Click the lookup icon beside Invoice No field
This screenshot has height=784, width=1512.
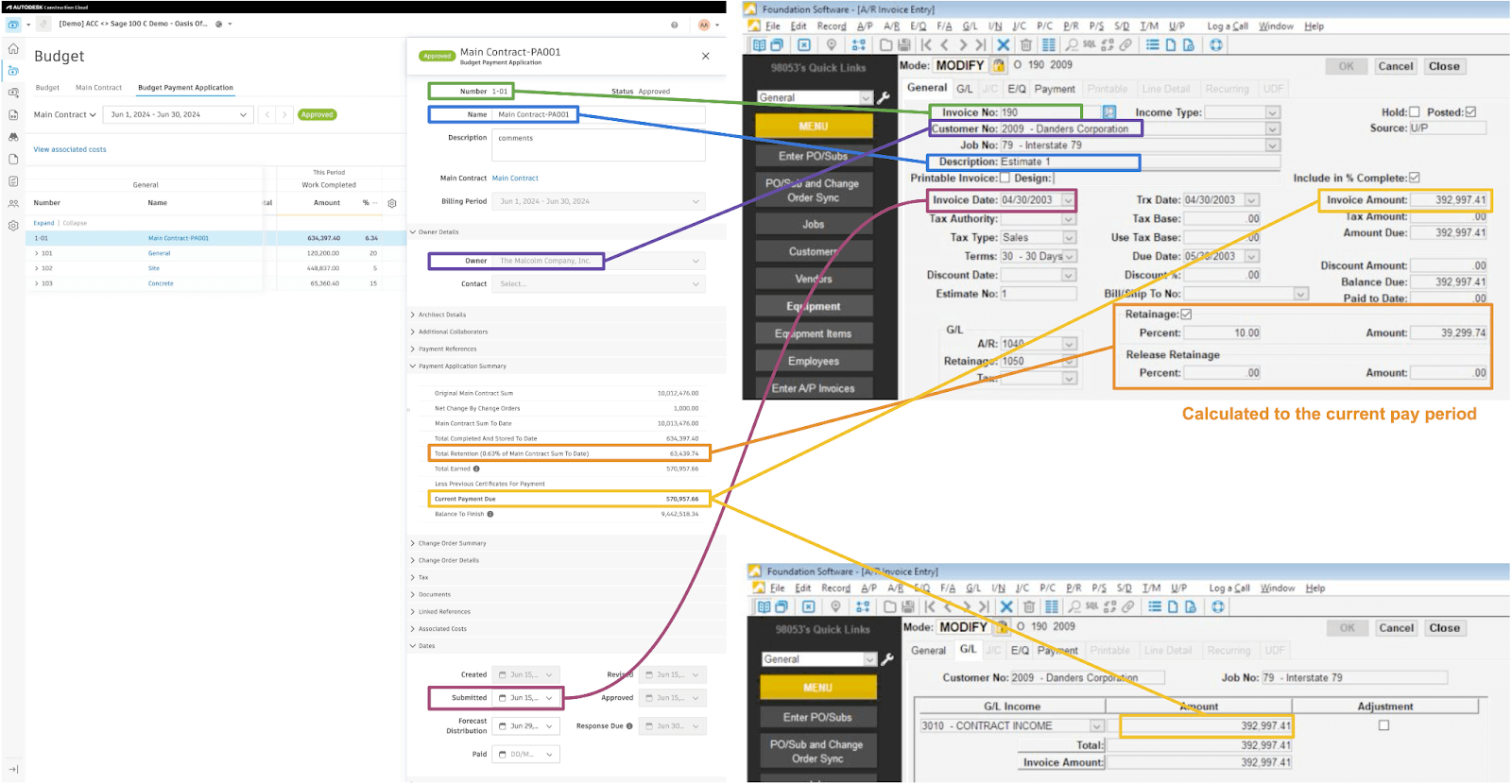(x=1108, y=112)
